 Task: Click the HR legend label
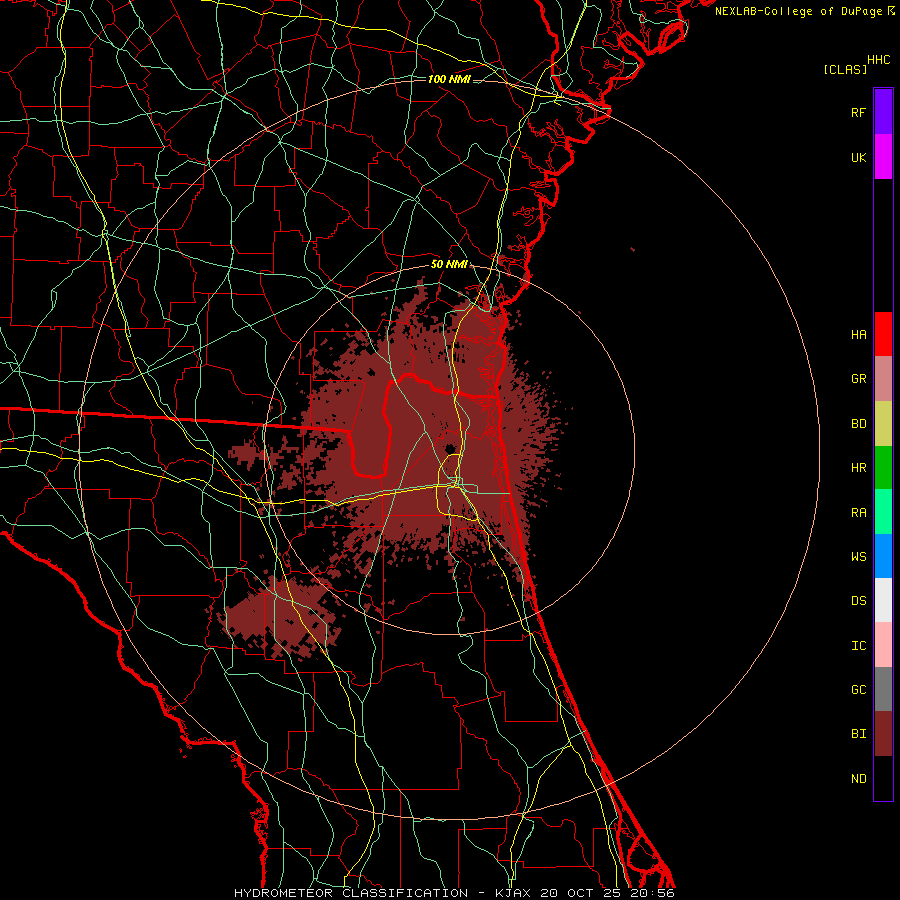[858, 468]
